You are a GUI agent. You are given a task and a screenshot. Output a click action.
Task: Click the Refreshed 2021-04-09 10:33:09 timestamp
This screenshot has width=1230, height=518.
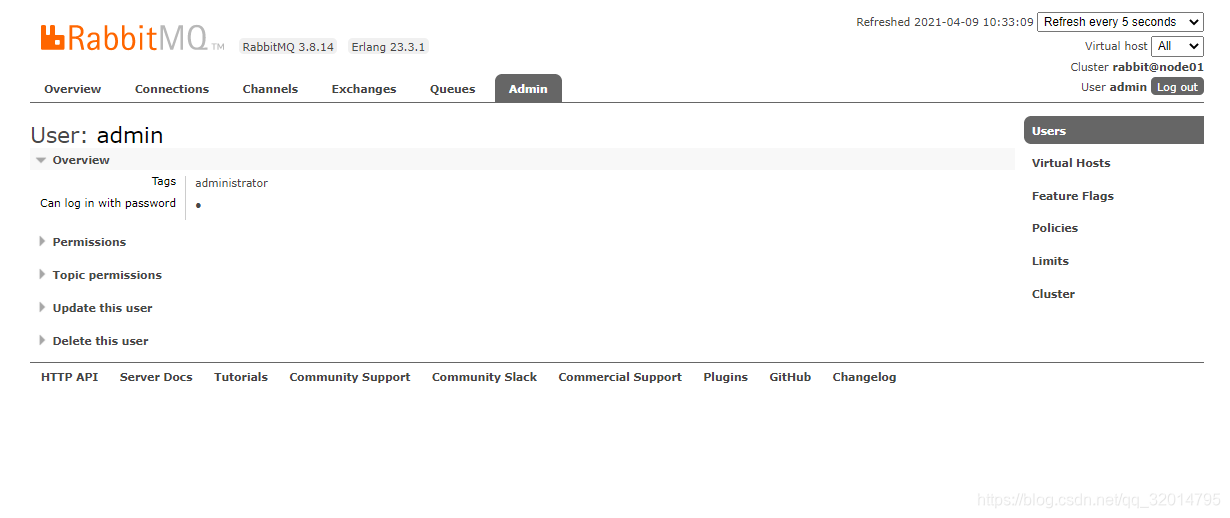945,22
